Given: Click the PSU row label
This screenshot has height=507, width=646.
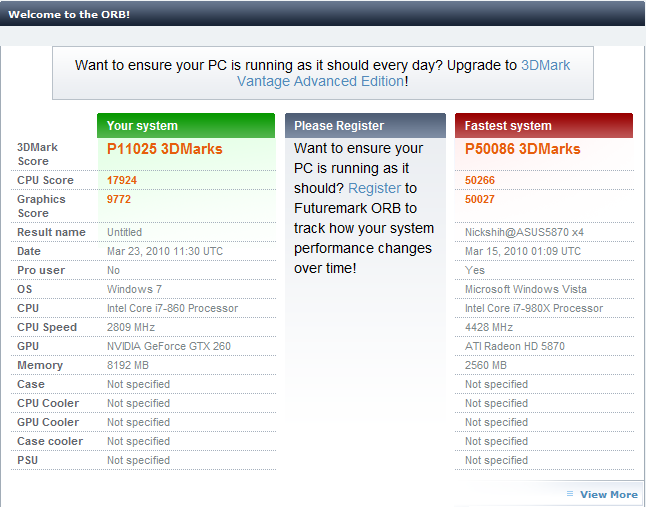Looking at the screenshot, I should click(27, 460).
